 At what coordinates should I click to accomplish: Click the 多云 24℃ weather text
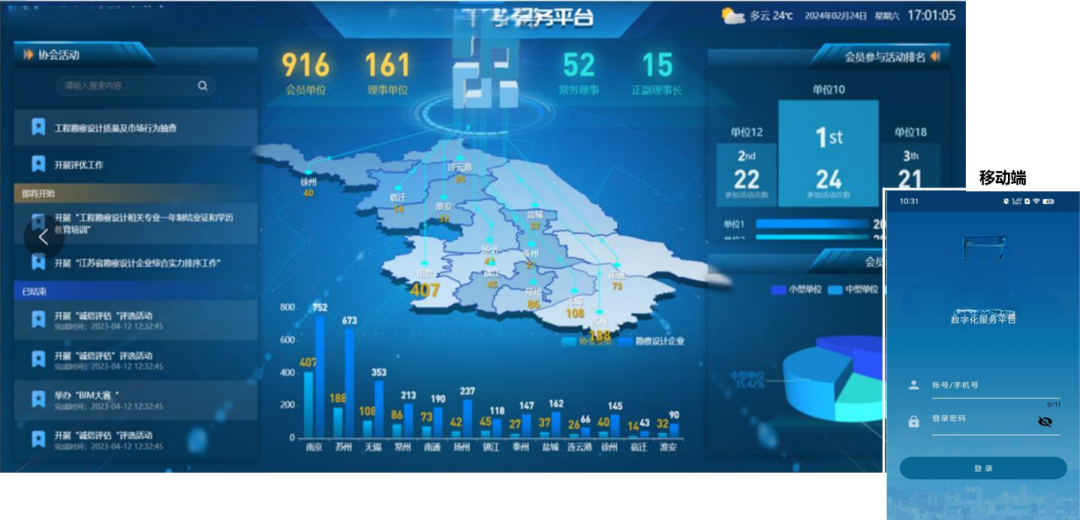(771, 16)
